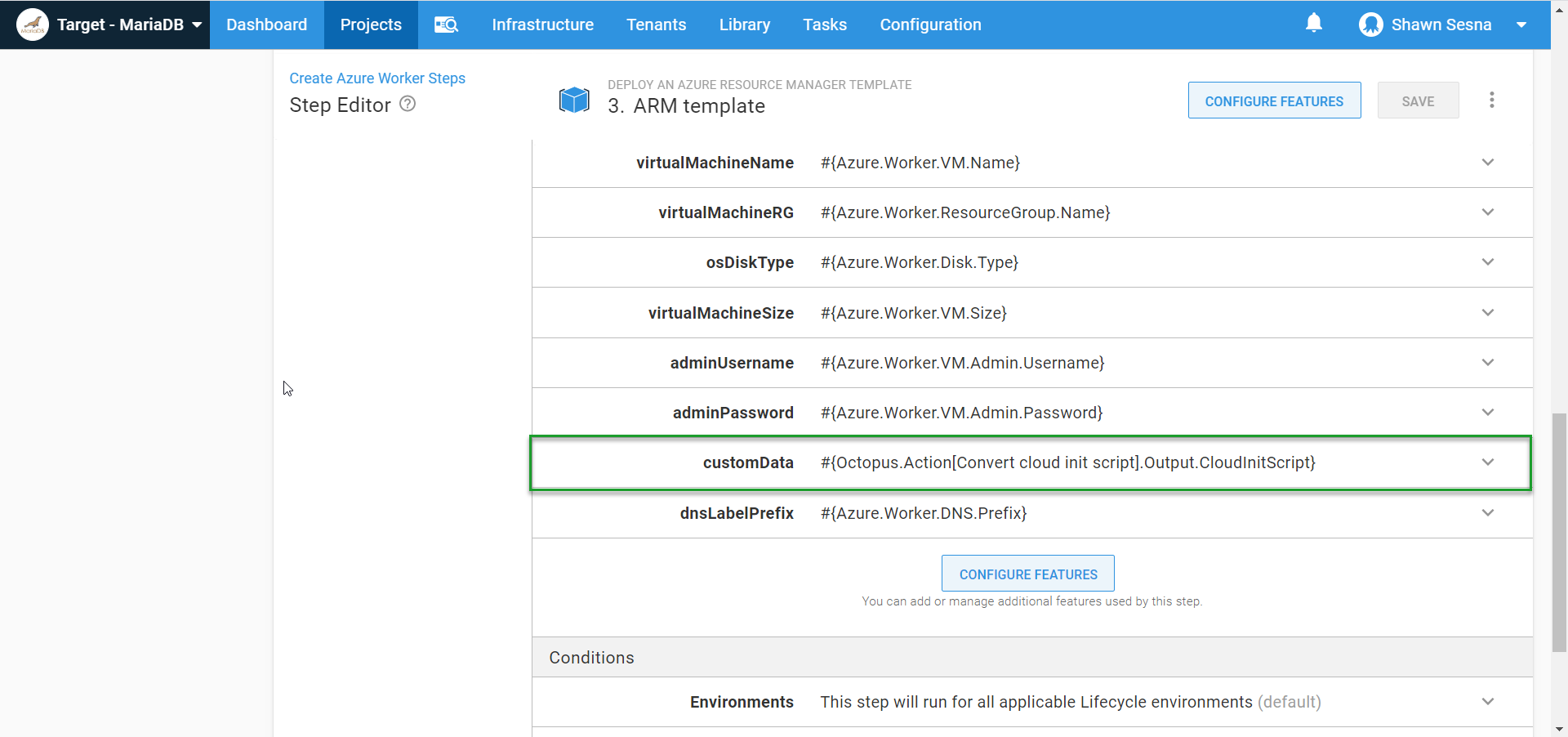Open Create Azure Worker Steps link
This screenshot has height=737, width=1568.
click(377, 78)
